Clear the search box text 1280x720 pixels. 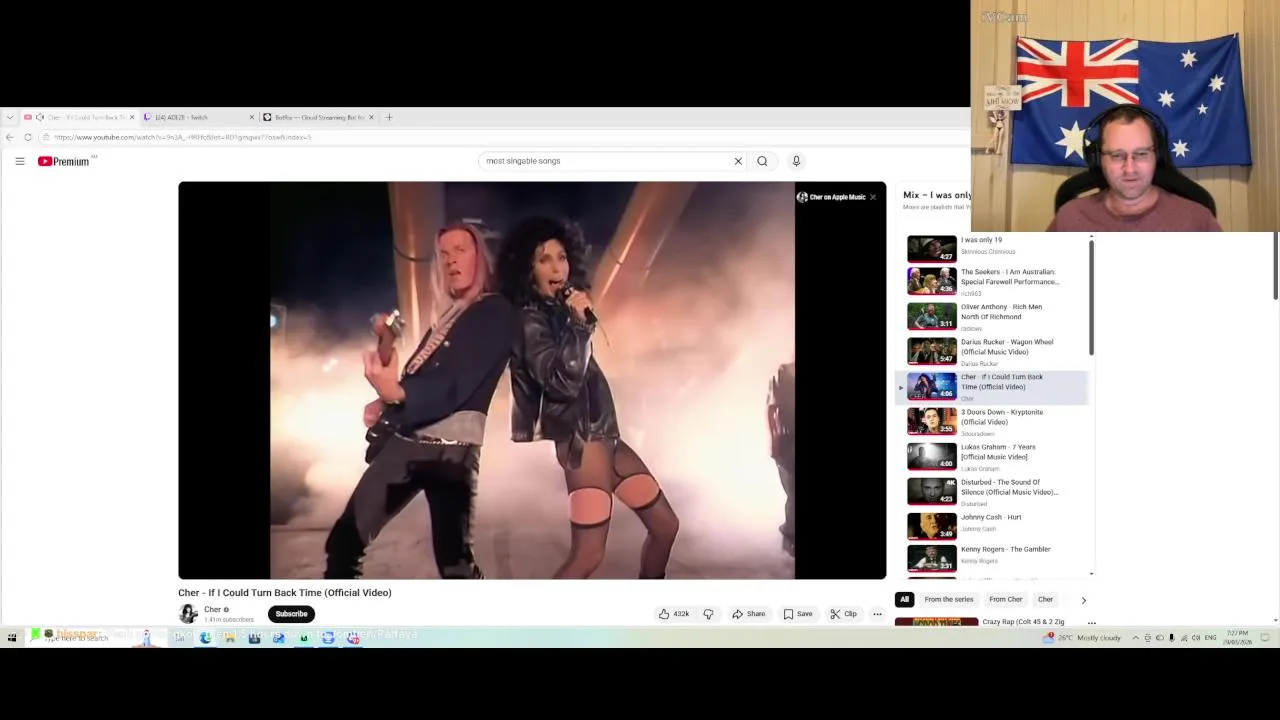pyautogui.click(x=738, y=161)
